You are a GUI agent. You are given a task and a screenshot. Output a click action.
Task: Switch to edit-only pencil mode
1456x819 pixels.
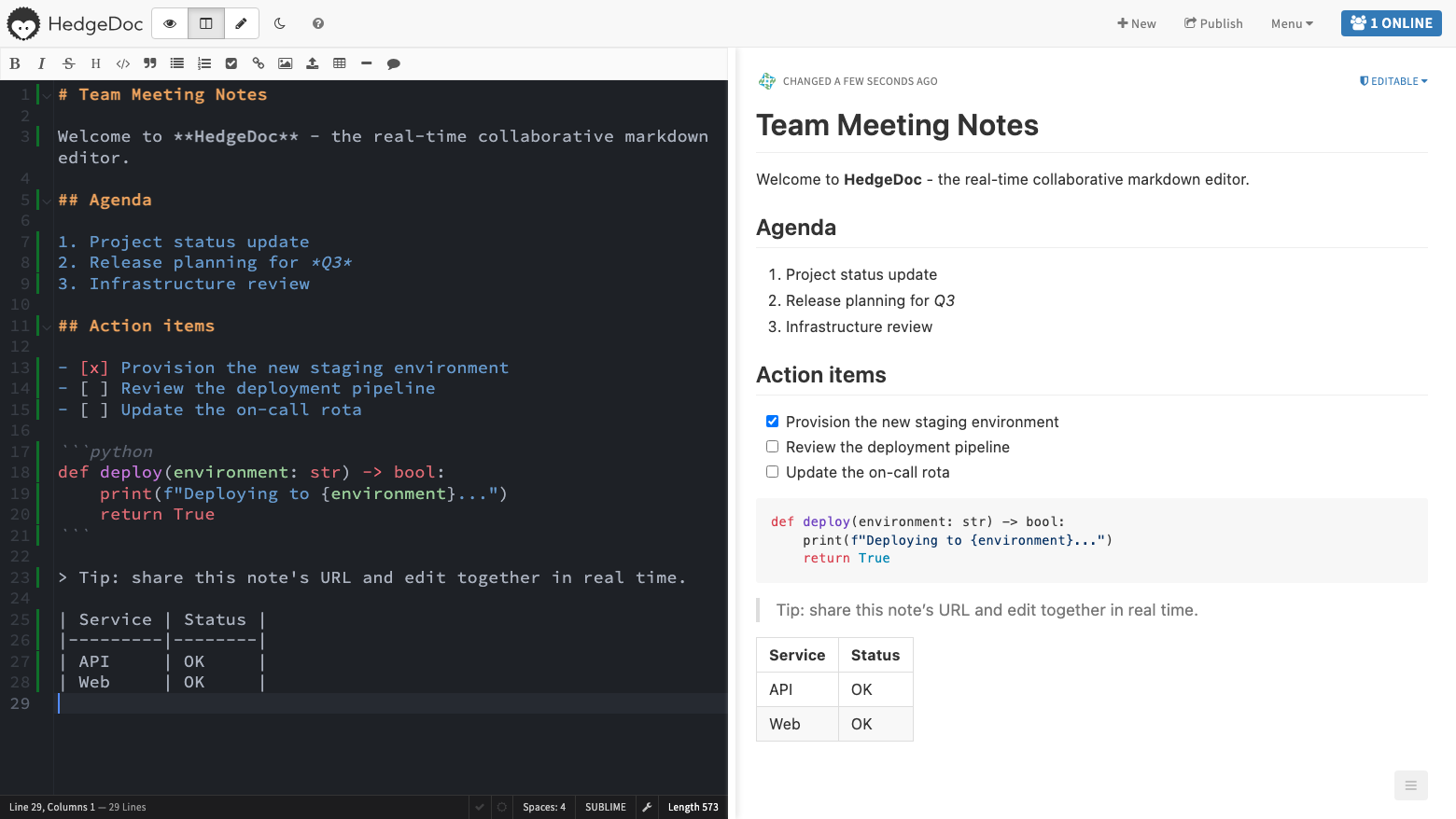tap(242, 23)
